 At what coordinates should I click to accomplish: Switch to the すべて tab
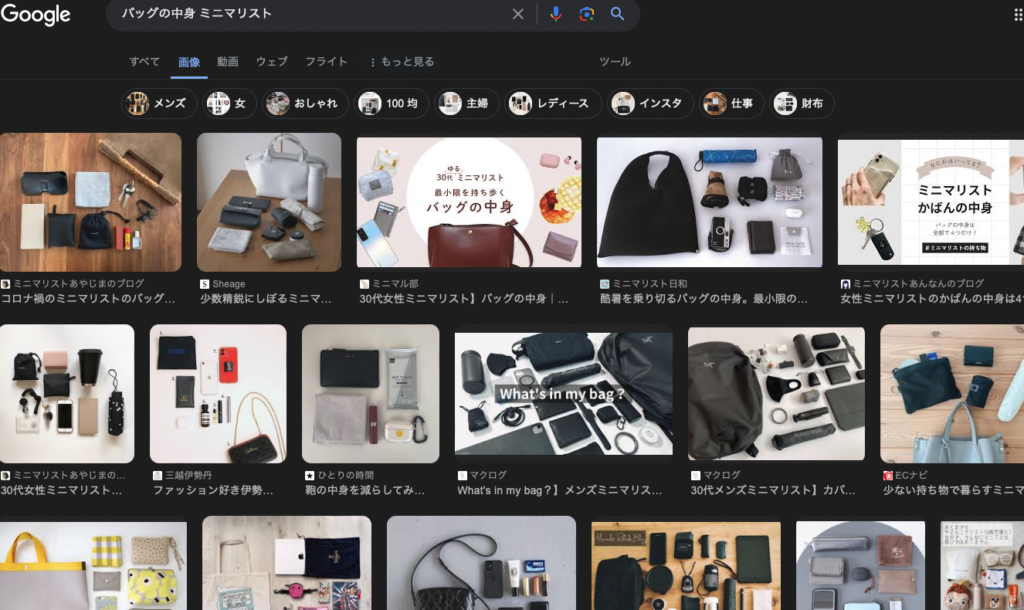tap(143, 61)
